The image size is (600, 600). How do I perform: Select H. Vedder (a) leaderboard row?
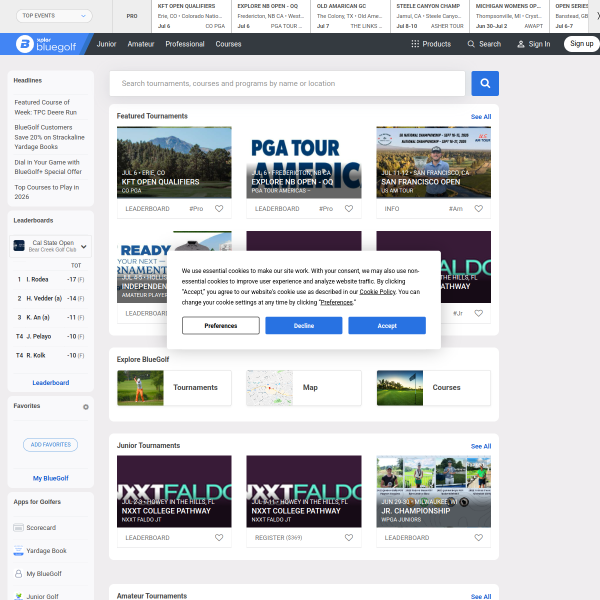click(51, 298)
